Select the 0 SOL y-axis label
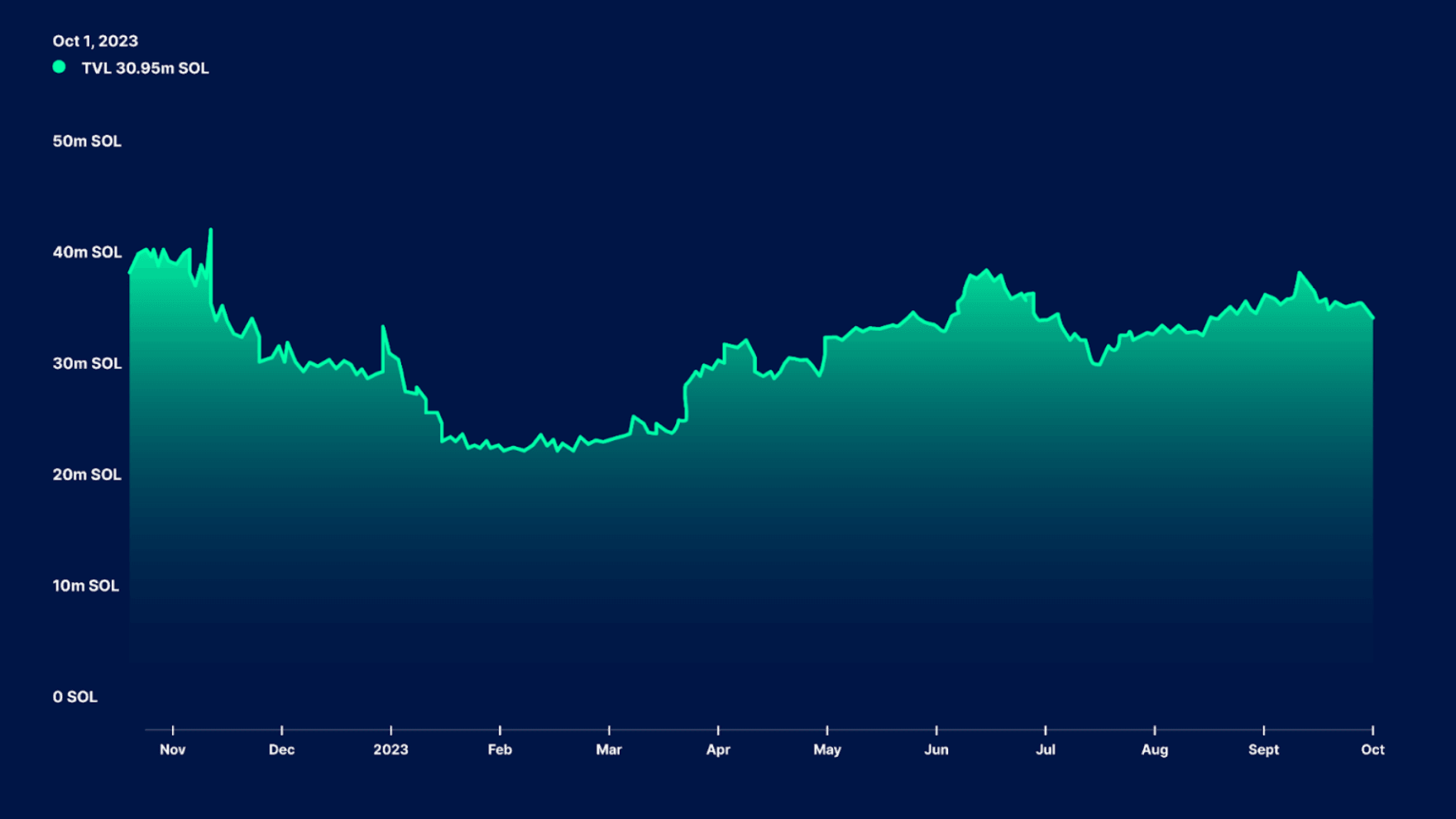This screenshot has width=1456, height=819. coord(75,697)
